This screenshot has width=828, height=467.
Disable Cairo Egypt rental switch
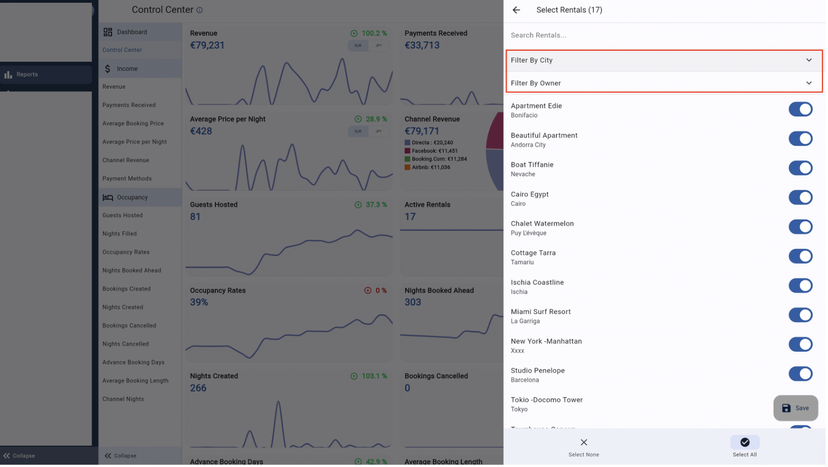pyautogui.click(x=802, y=198)
